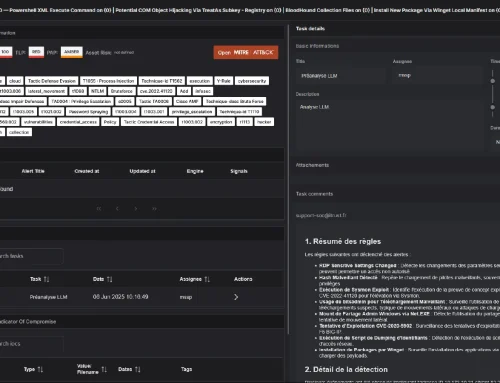
Task: Select the Tactic Credential Access tag
Action: click(x=149, y=122)
